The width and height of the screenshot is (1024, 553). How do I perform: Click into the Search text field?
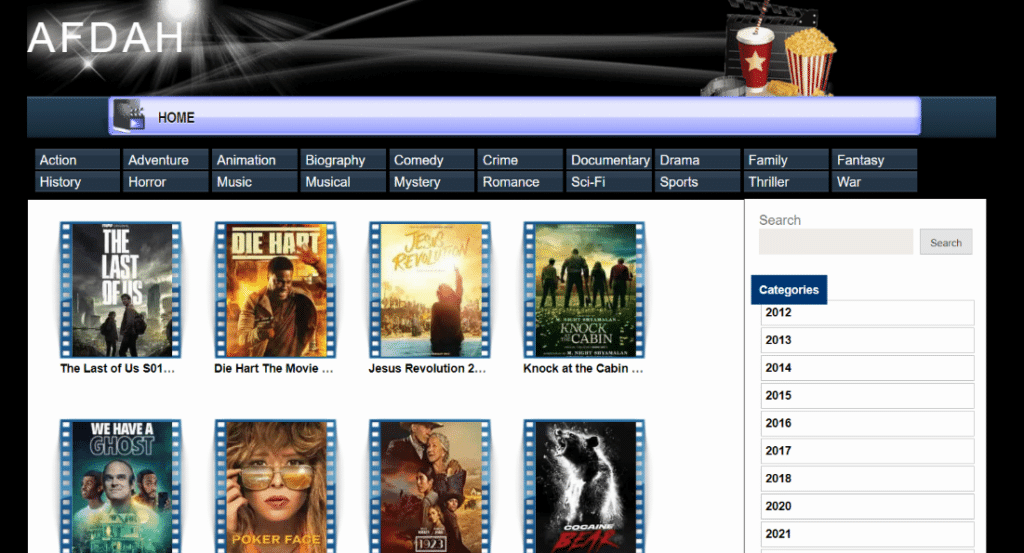tap(835, 242)
